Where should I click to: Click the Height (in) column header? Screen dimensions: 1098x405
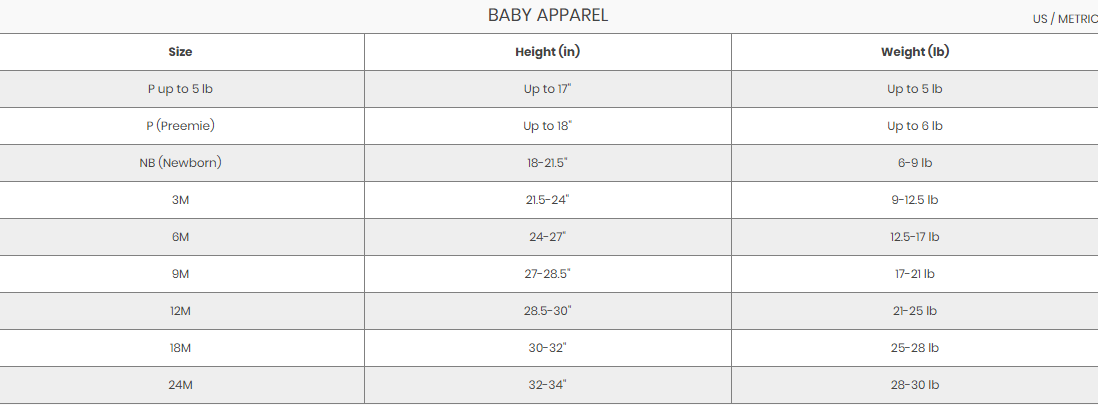(x=548, y=52)
